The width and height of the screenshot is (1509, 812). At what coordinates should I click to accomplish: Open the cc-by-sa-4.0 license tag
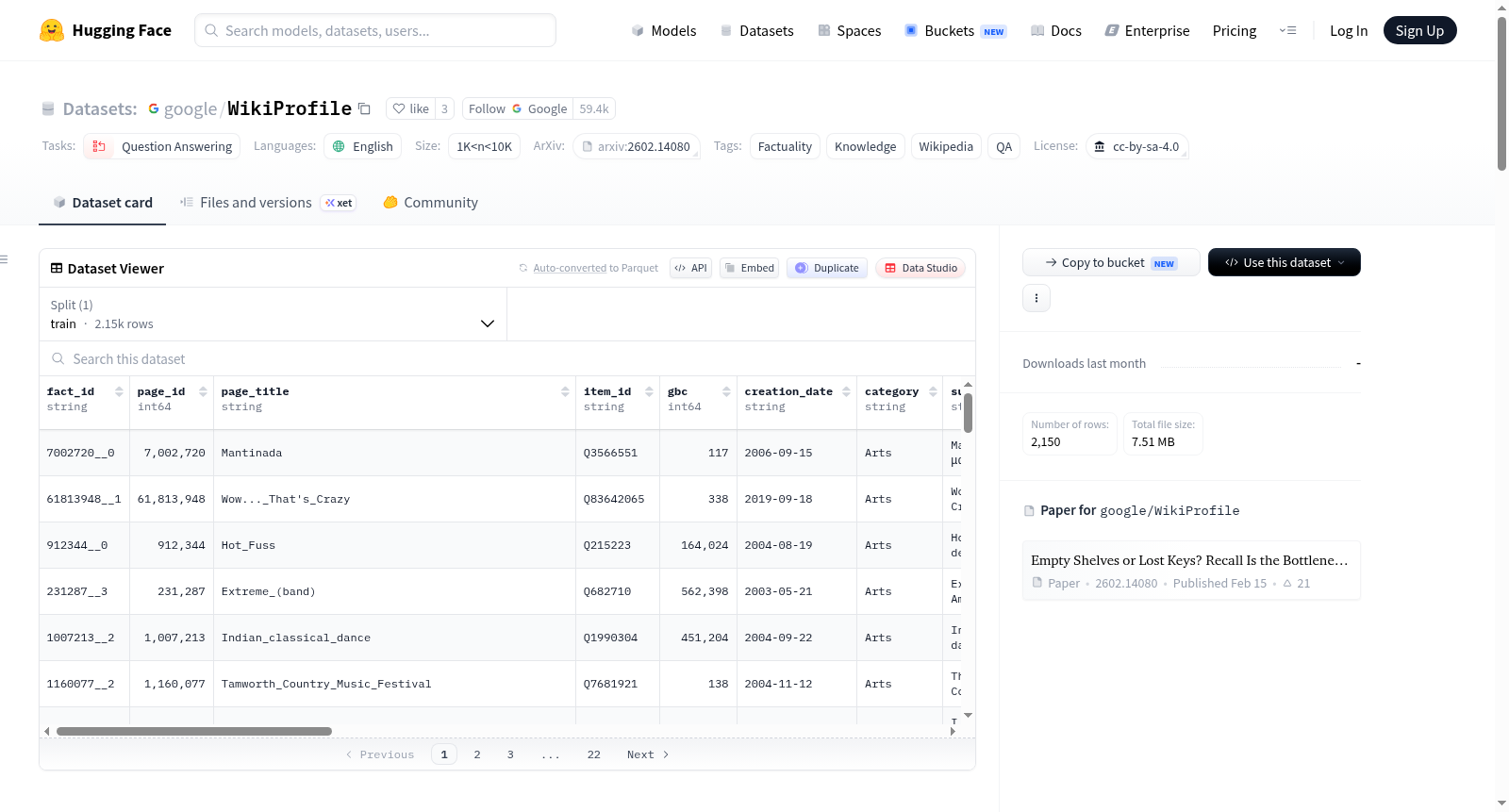(x=1136, y=146)
